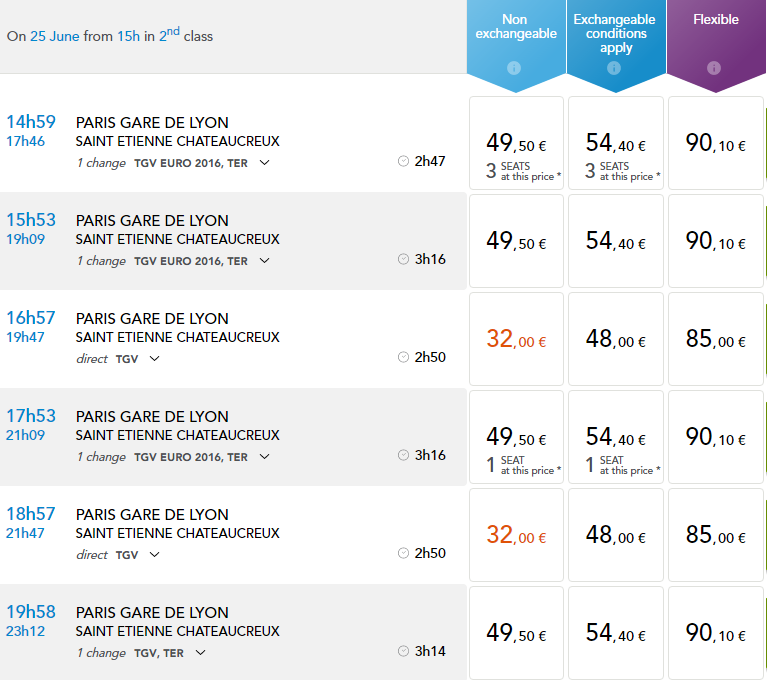Pick 85,00 € Flexible fare for 16h57 train
Image resolution: width=767 pixels, height=680 pixels.
(x=715, y=340)
